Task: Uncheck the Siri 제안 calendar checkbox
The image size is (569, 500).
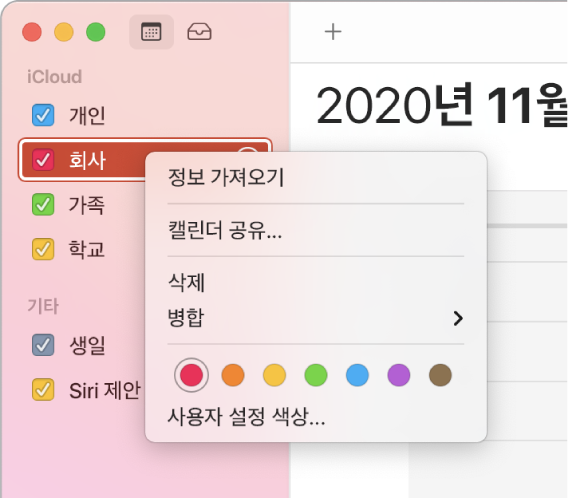Action: 43,390
